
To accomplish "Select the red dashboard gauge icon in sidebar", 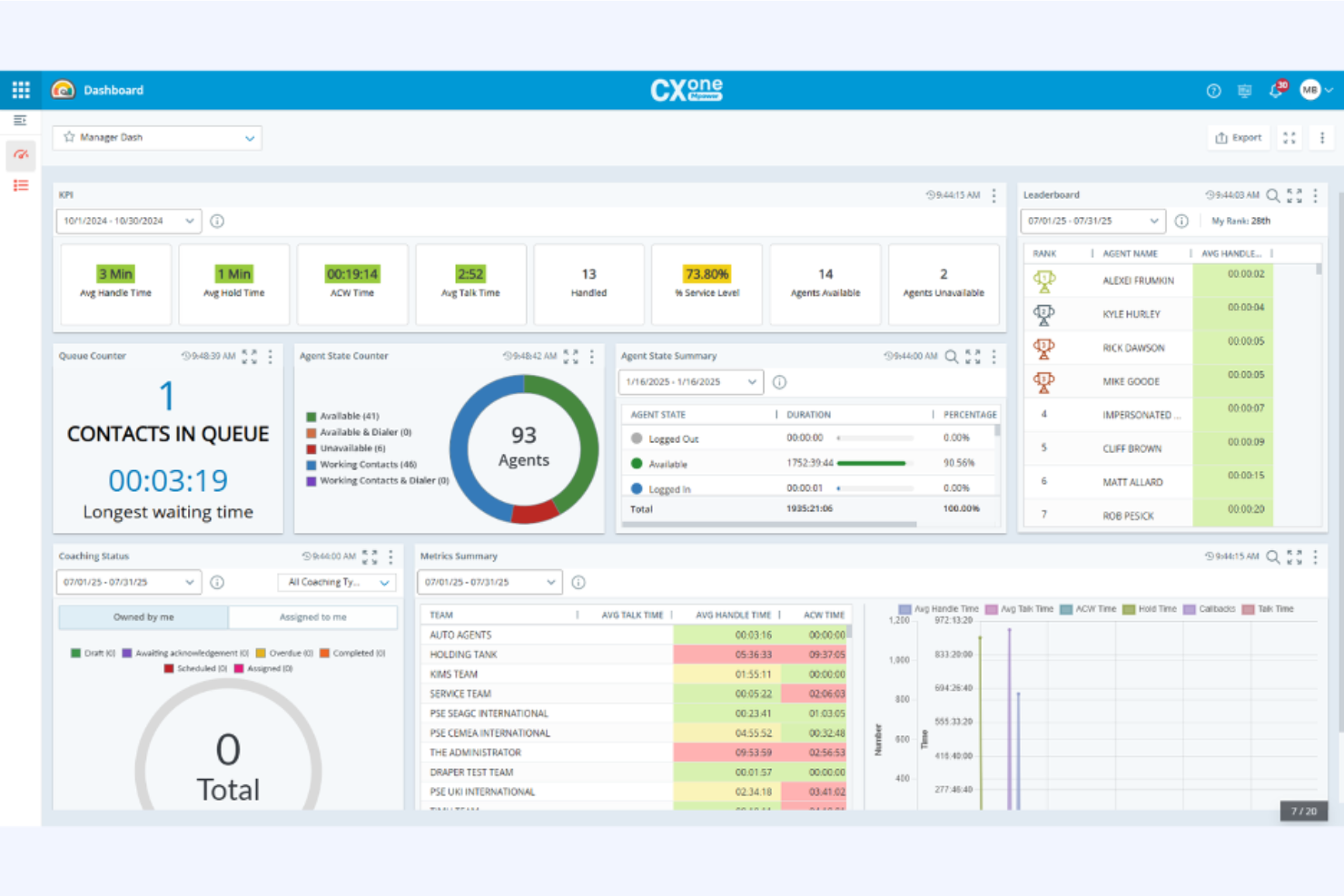I will click(20, 155).
